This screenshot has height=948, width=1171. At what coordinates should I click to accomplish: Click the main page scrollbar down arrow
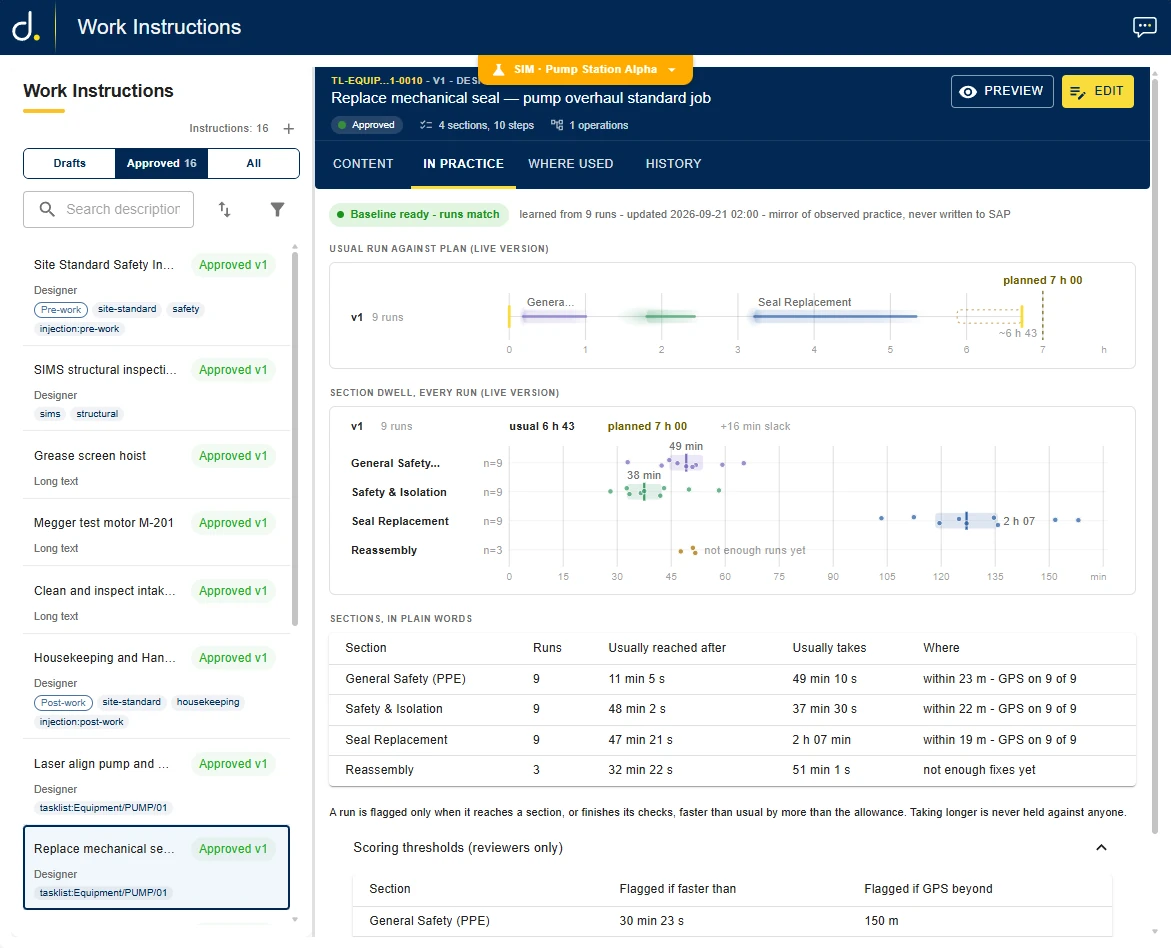coord(1155,932)
